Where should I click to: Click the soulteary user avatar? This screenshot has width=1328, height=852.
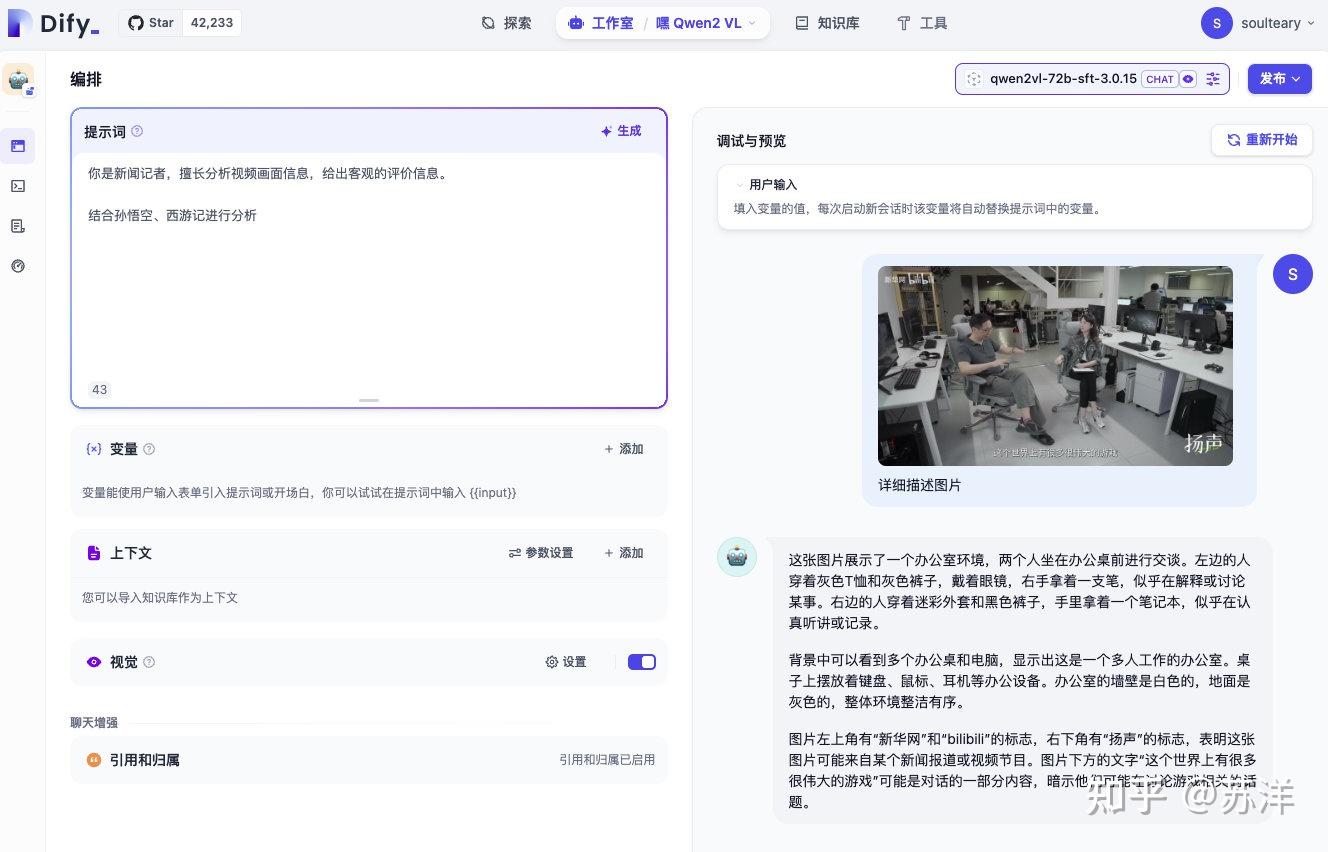click(x=1217, y=22)
